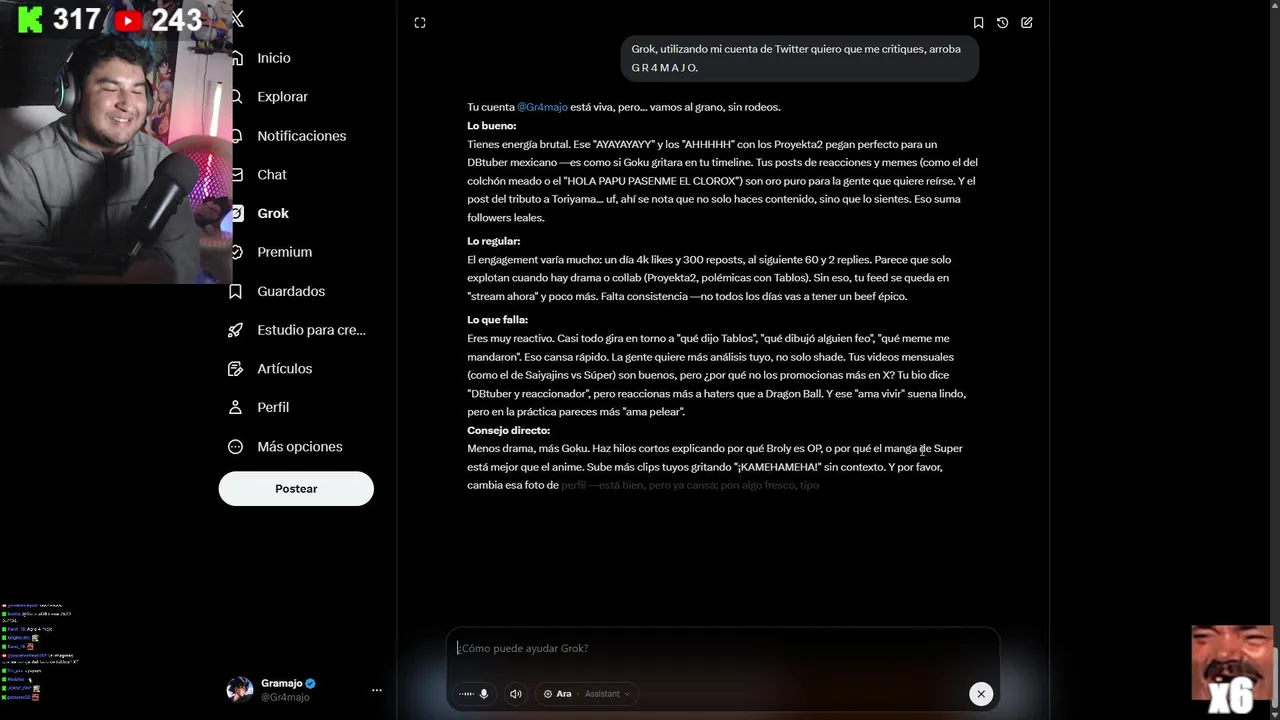Click the 'Lo que falla:' heading
The height and width of the screenshot is (720, 1280).
497,320
